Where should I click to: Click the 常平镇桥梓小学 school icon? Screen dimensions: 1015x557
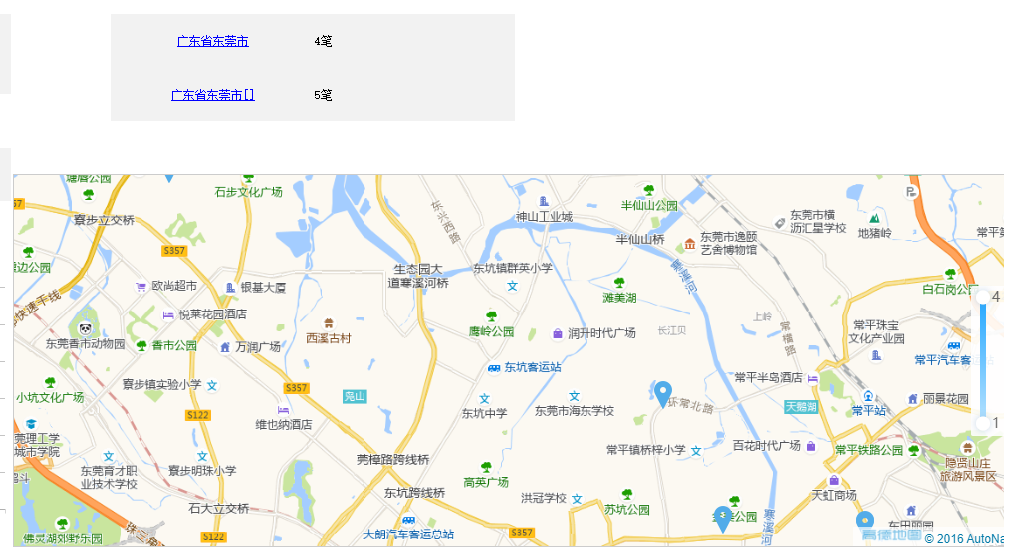pyautogui.click(x=696, y=451)
